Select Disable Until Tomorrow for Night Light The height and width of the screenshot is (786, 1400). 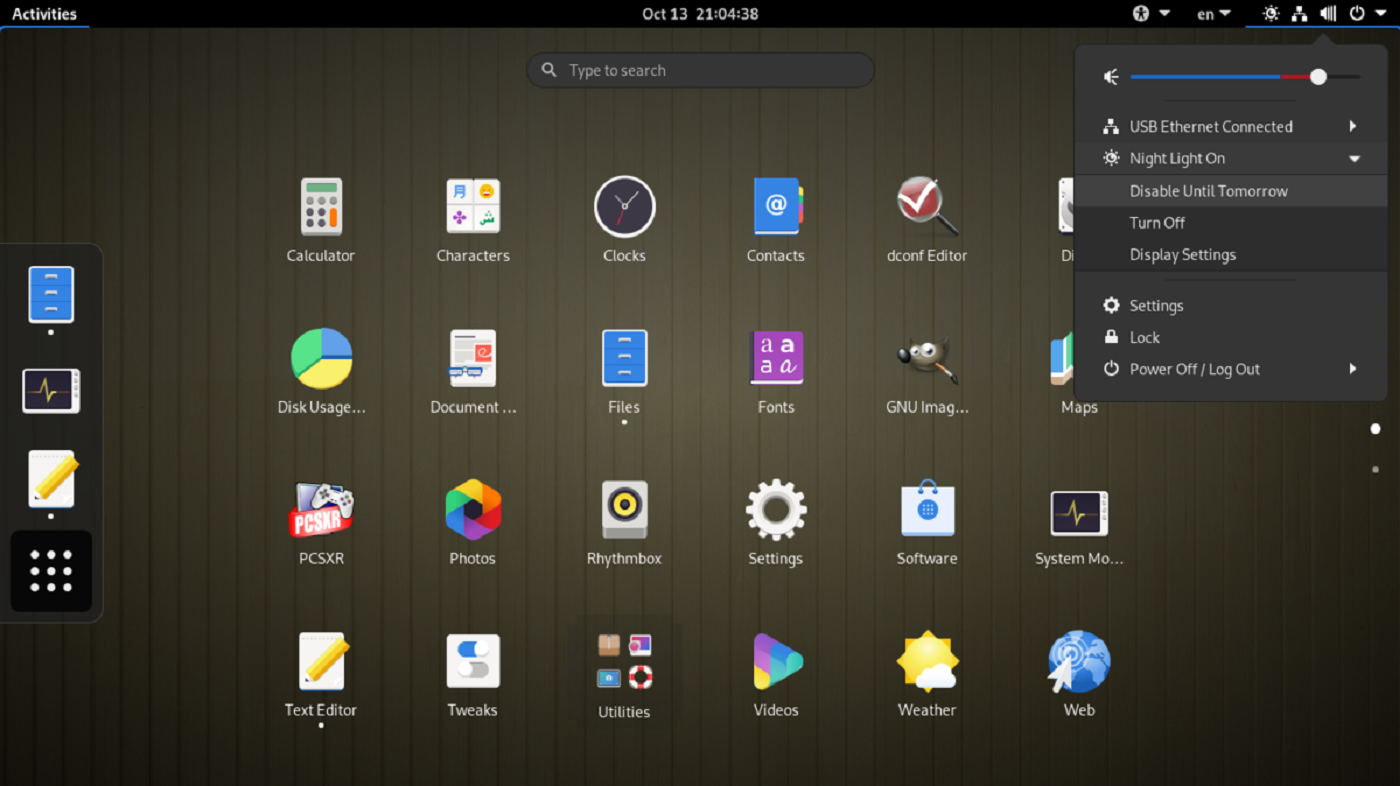pyautogui.click(x=1208, y=190)
